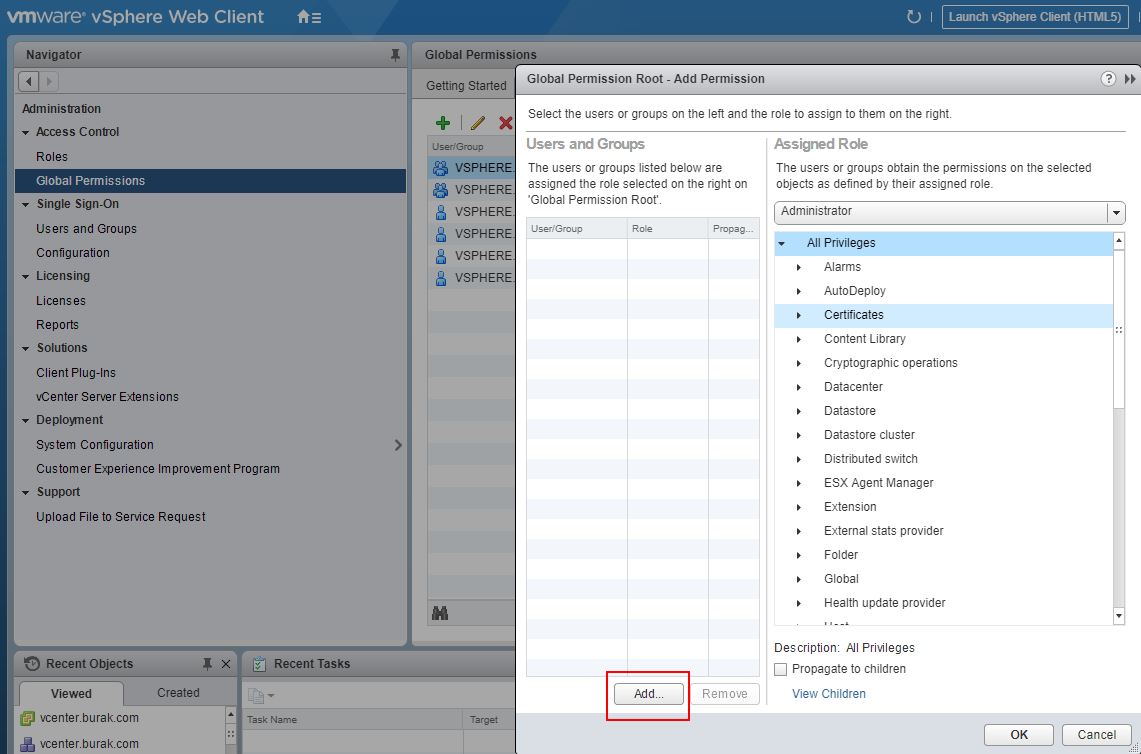
Task: Cancel the Add Permission dialog
Action: tap(1097, 734)
